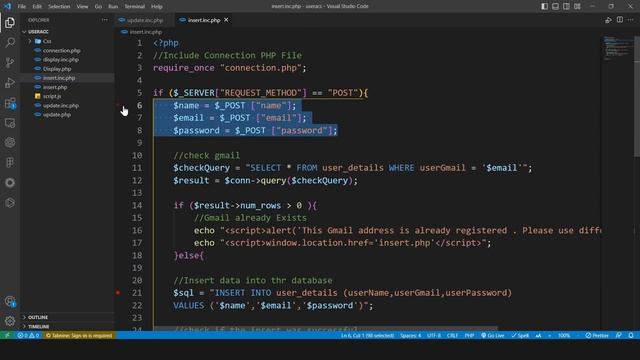The image size is (640, 360).
Task: Change indentation via Spaces: 4
Action: 410,336
